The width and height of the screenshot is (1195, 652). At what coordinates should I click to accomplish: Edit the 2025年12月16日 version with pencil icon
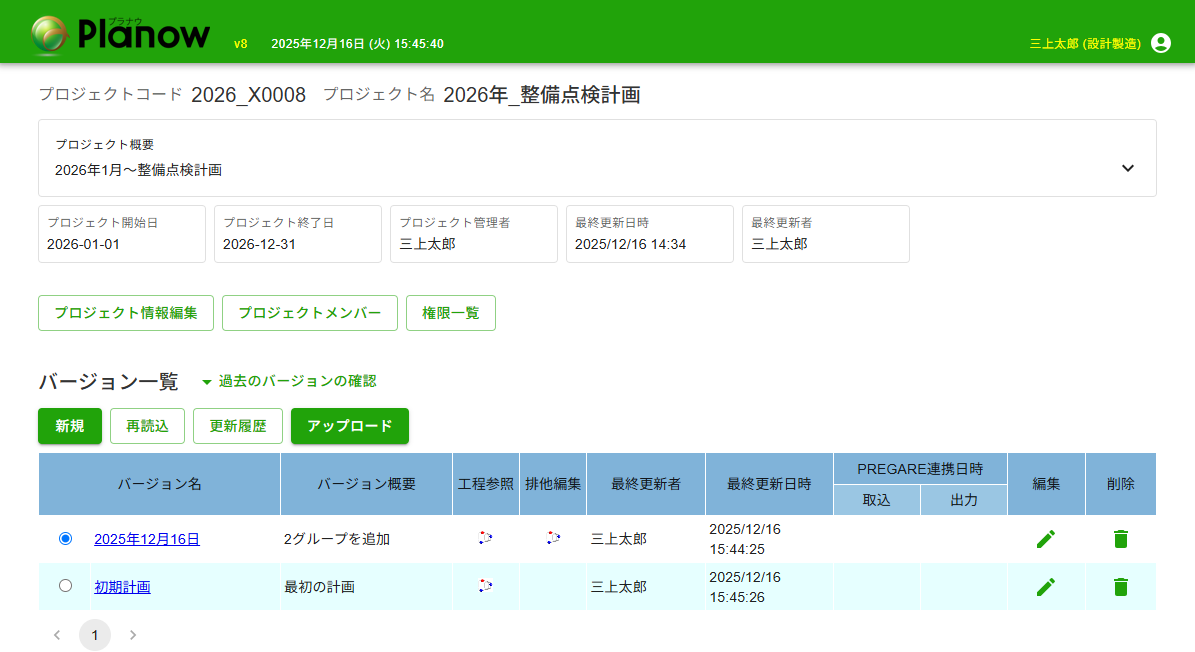(x=1045, y=539)
